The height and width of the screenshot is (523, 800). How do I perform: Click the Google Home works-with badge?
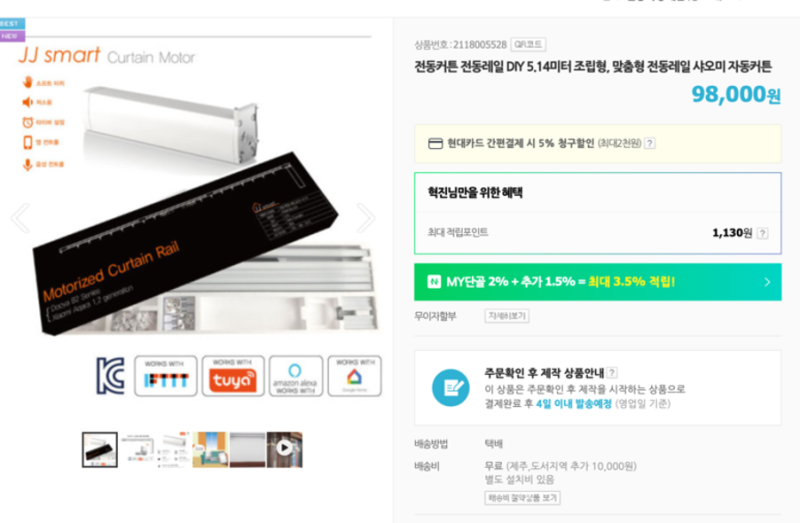[355, 376]
